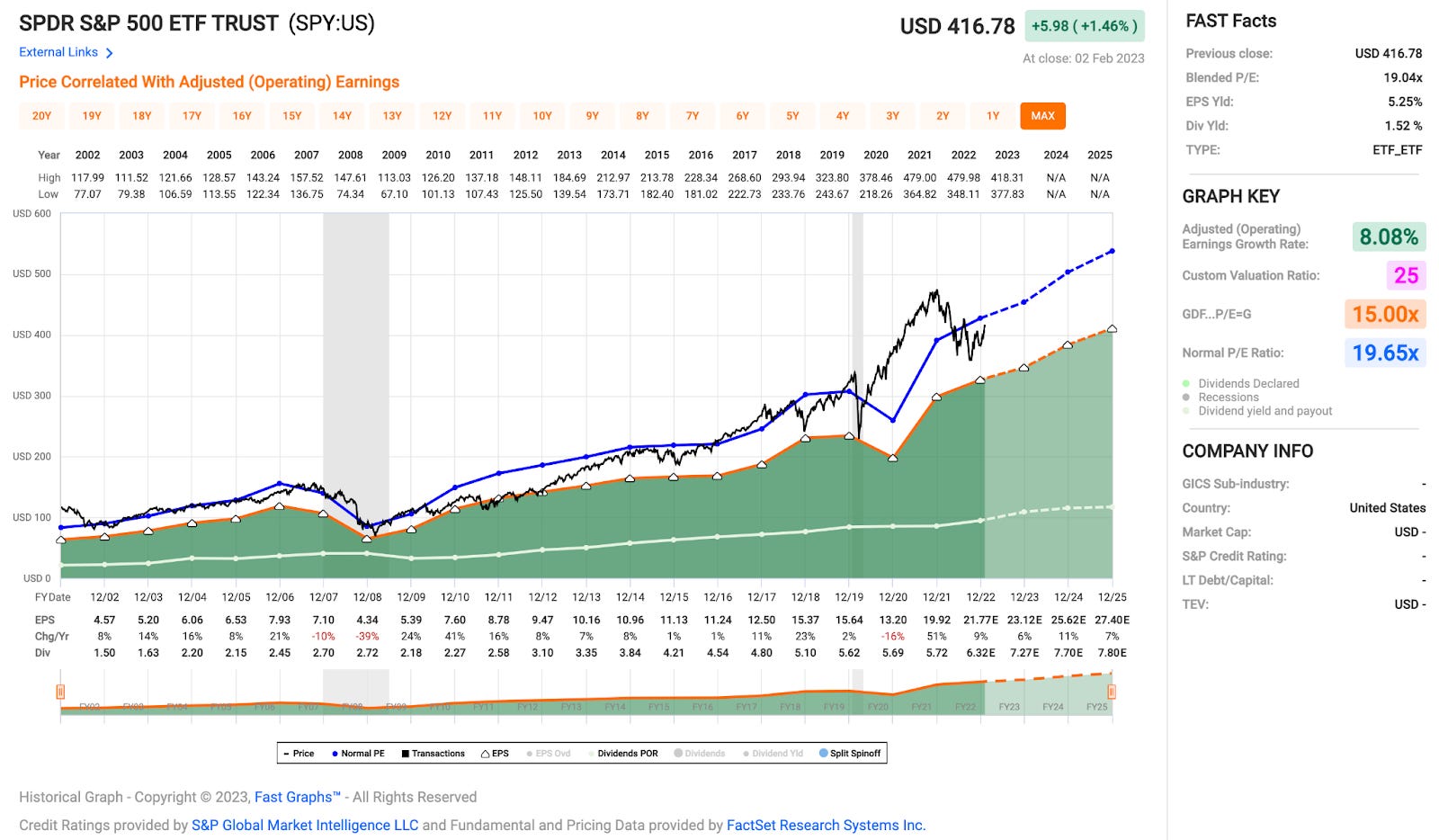The image size is (1439, 840).
Task: Click the EPS triangle marker at 12/08
Action: click(x=367, y=539)
